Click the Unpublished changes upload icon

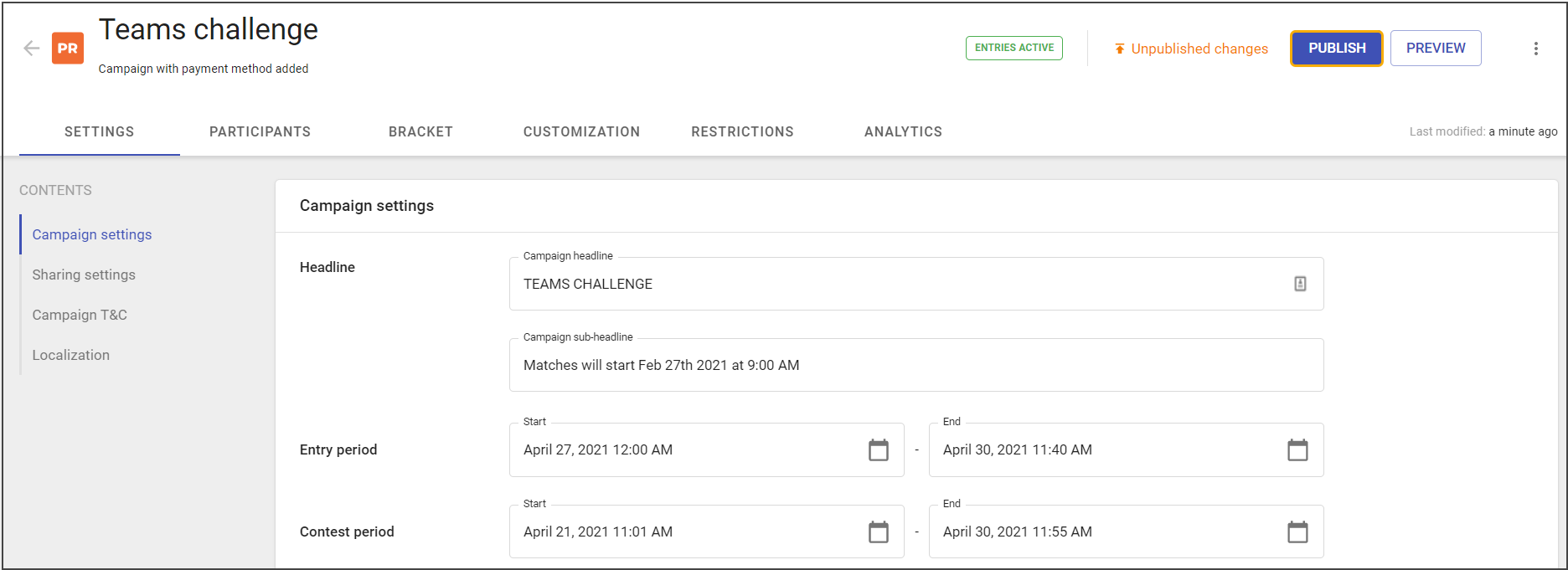[x=1120, y=49]
